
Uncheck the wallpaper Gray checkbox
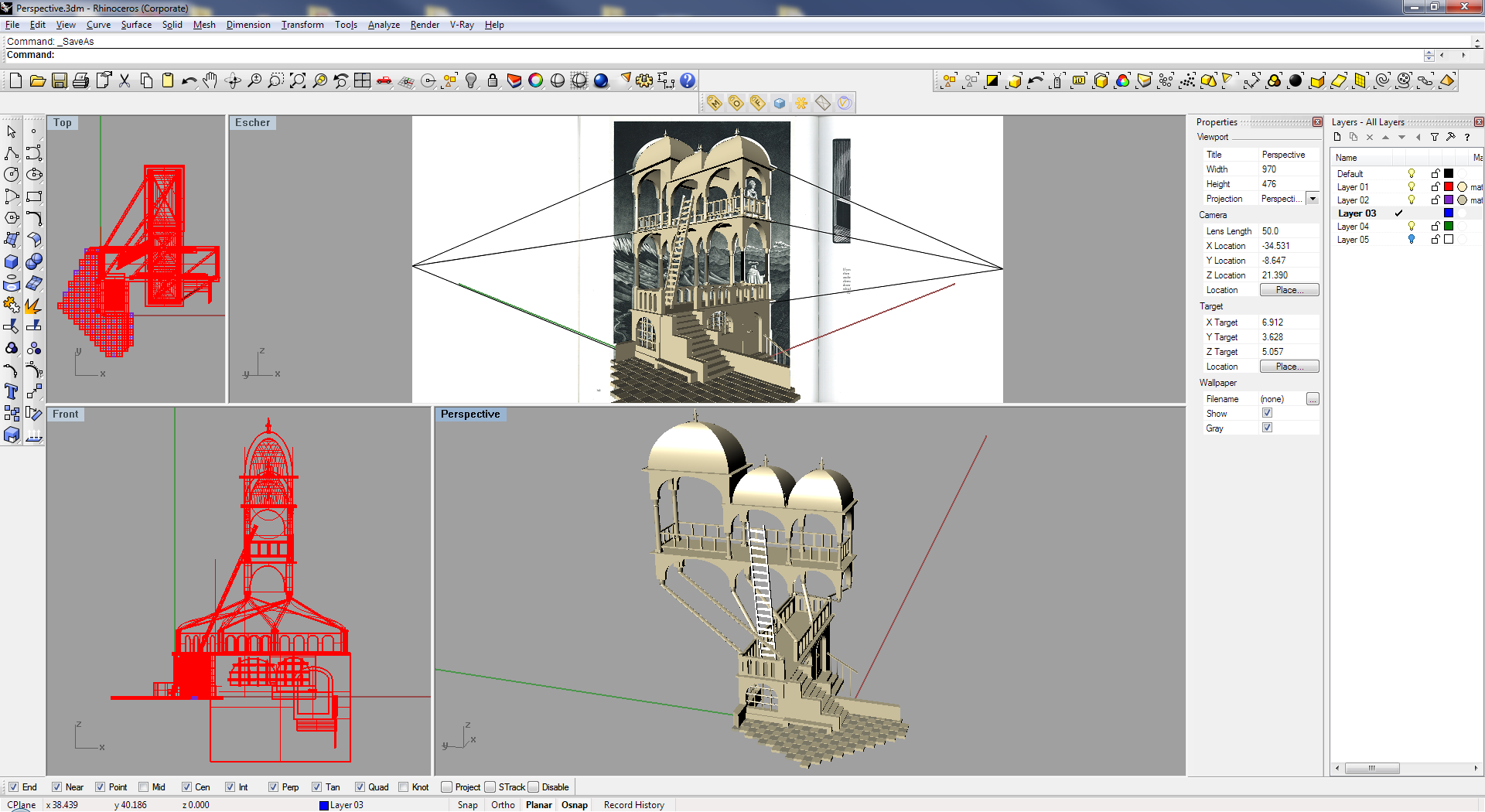[1267, 428]
